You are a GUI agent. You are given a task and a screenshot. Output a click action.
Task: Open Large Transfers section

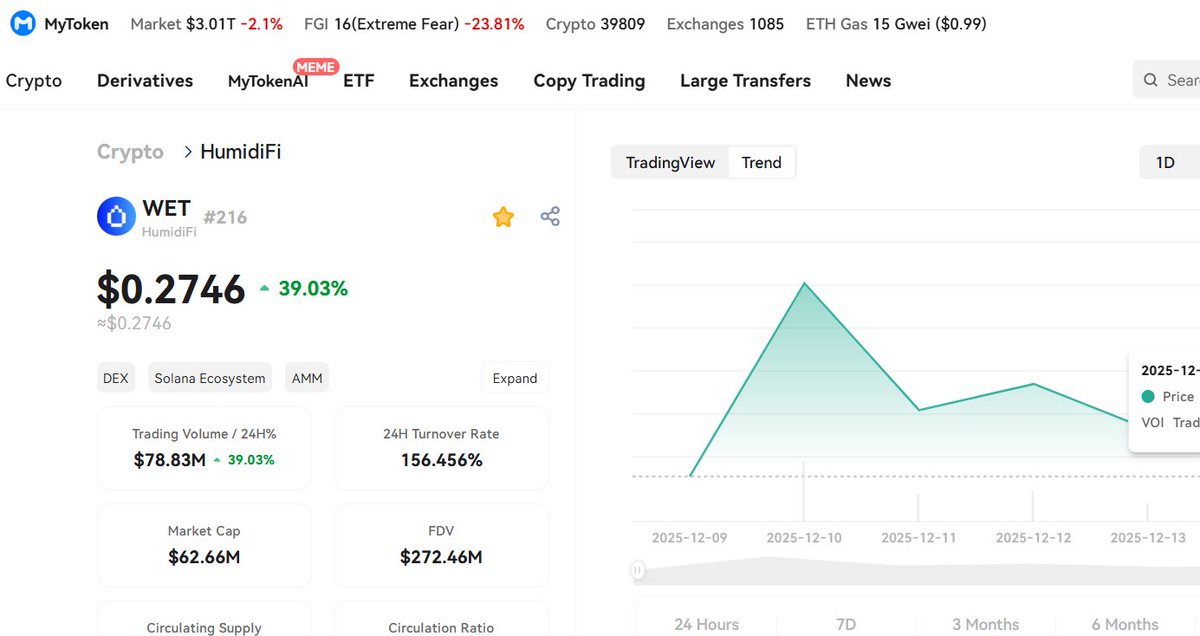pos(745,81)
